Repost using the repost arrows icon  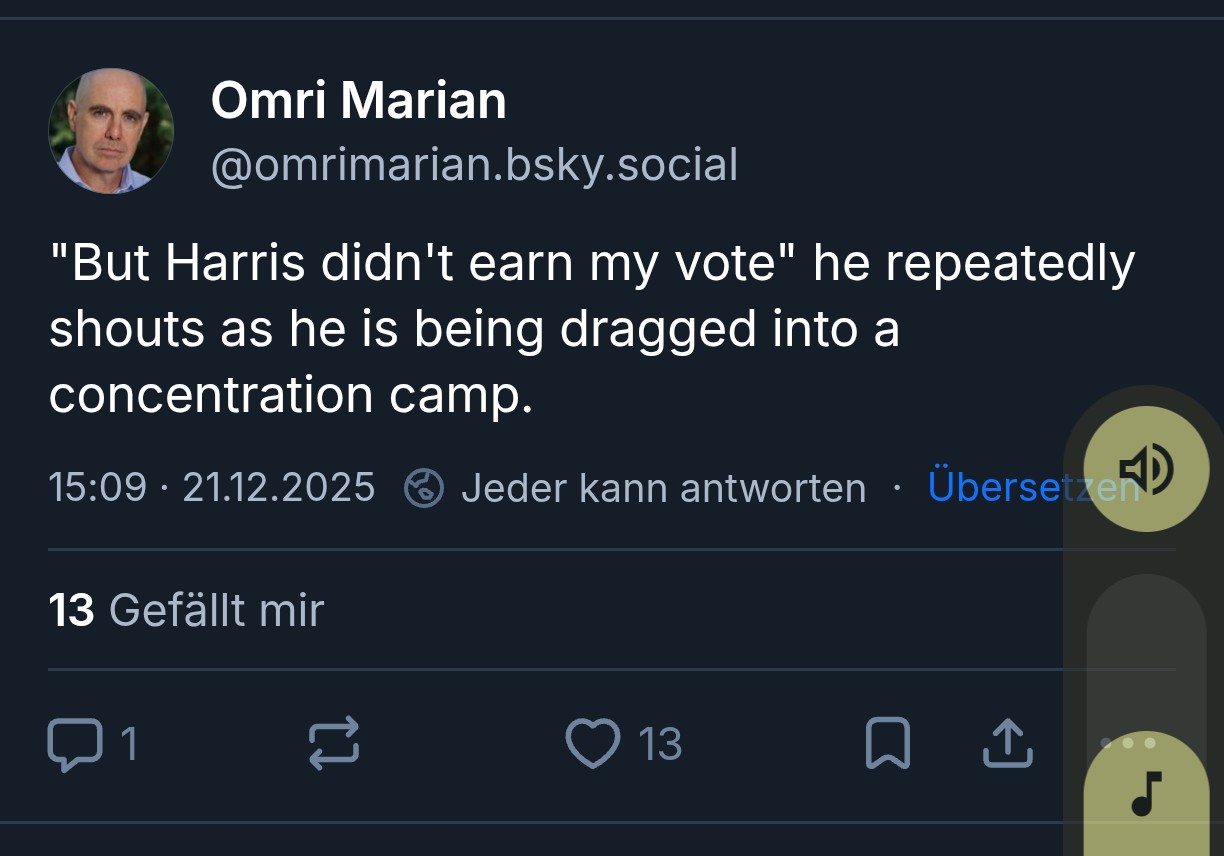(x=333, y=744)
